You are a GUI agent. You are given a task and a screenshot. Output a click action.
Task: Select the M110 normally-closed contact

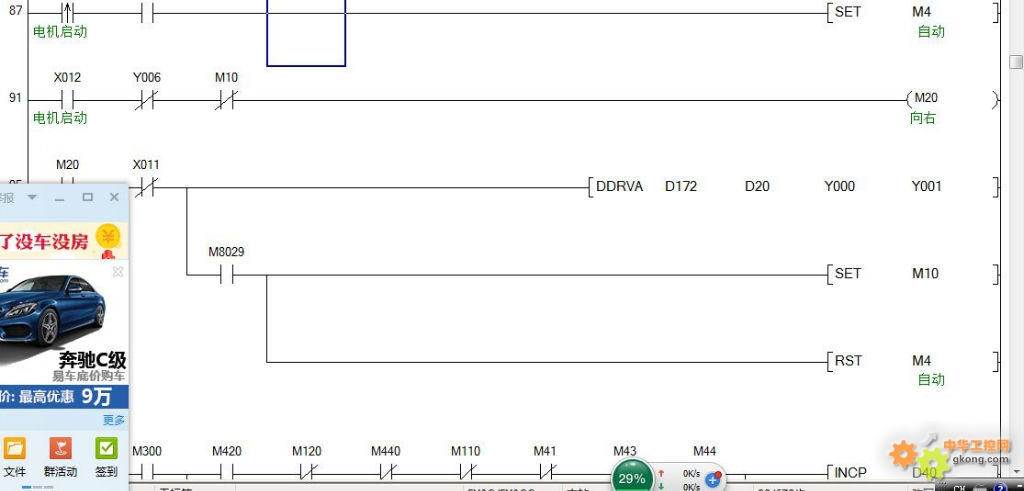click(466, 471)
